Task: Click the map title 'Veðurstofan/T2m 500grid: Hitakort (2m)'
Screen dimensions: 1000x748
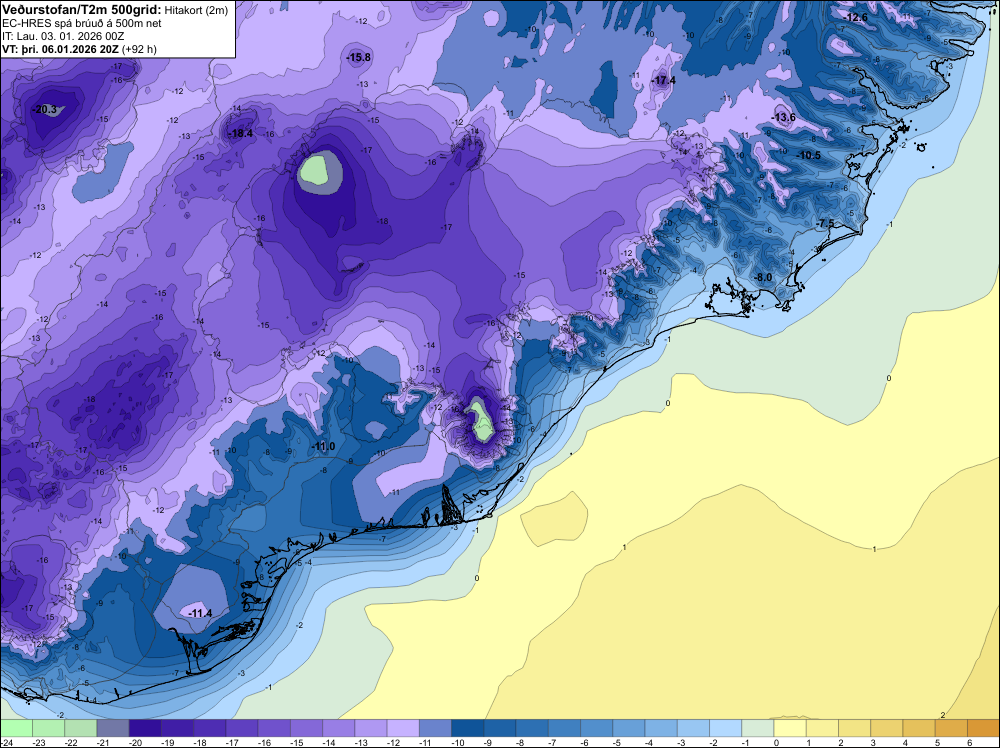Action: click(115, 9)
